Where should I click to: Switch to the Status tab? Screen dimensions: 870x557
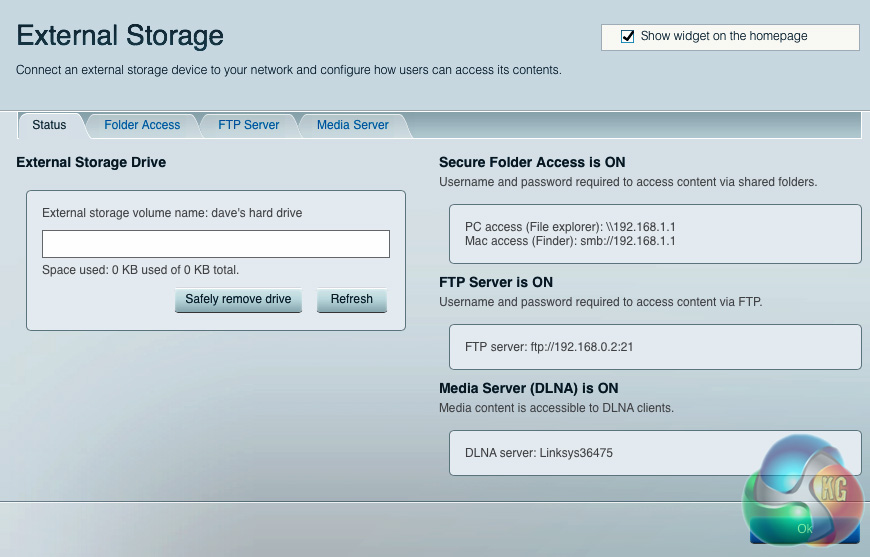coord(49,125)
